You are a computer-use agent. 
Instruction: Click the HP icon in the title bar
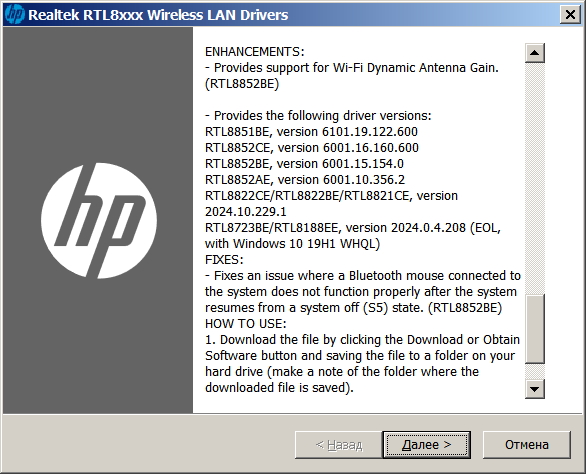tap(15, 15)
